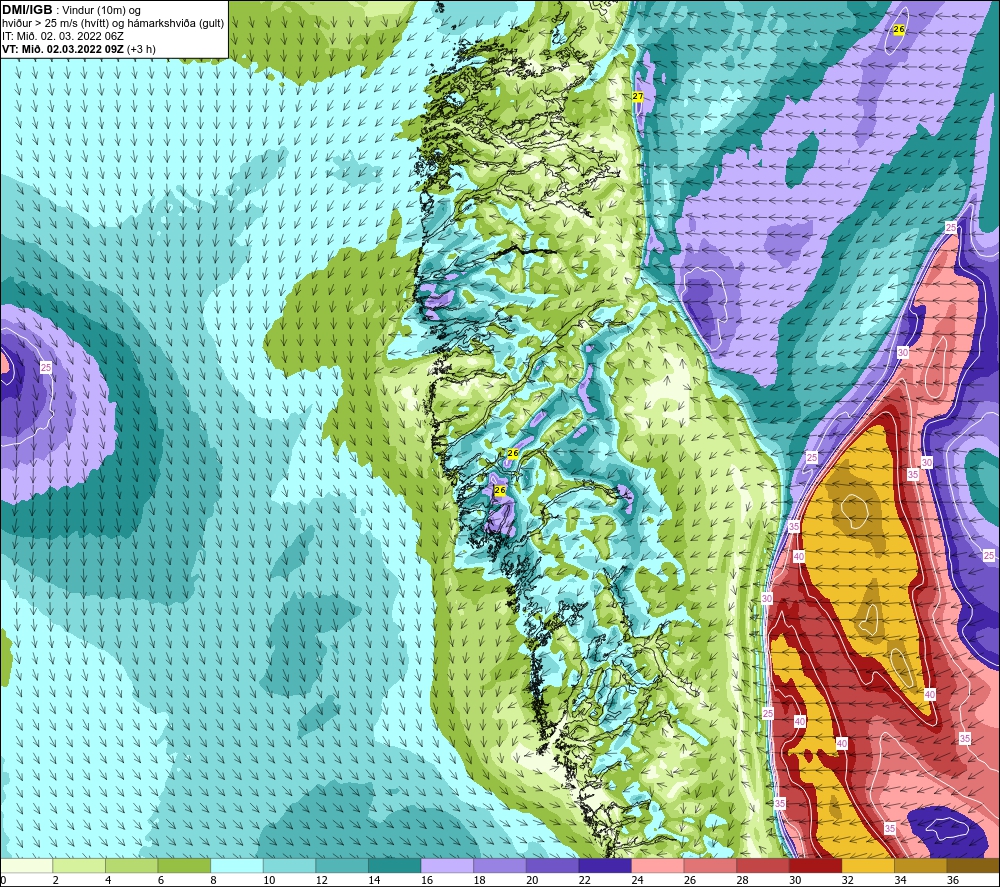Click the pale cyan 8–10 legend swatch
Viewport: 1000px width, 887px height.
(x=237, y=865)
